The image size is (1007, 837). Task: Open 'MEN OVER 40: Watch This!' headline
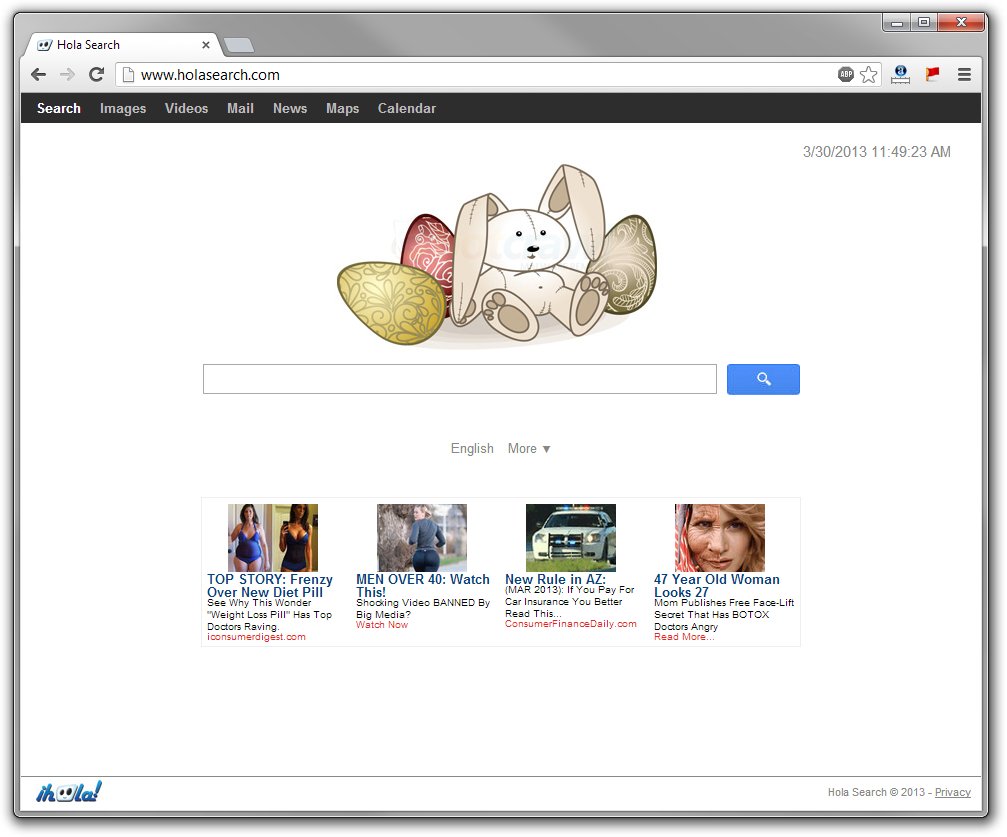pos(423,585)
